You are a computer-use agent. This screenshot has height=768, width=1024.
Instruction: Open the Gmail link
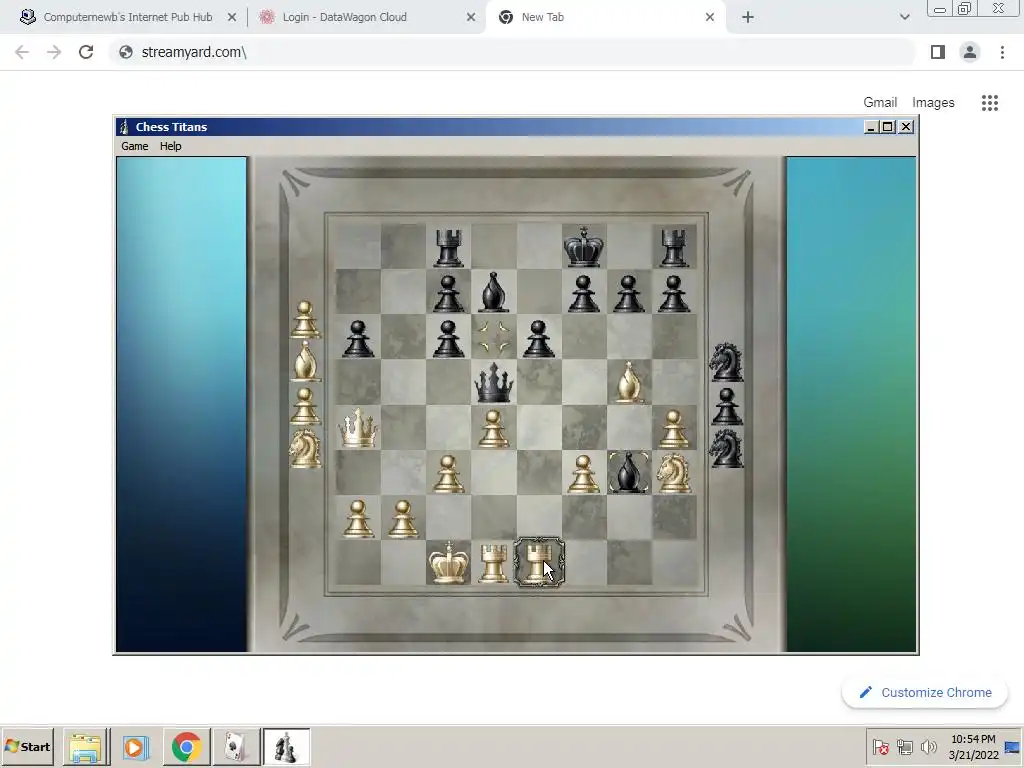tap(880, 103)
